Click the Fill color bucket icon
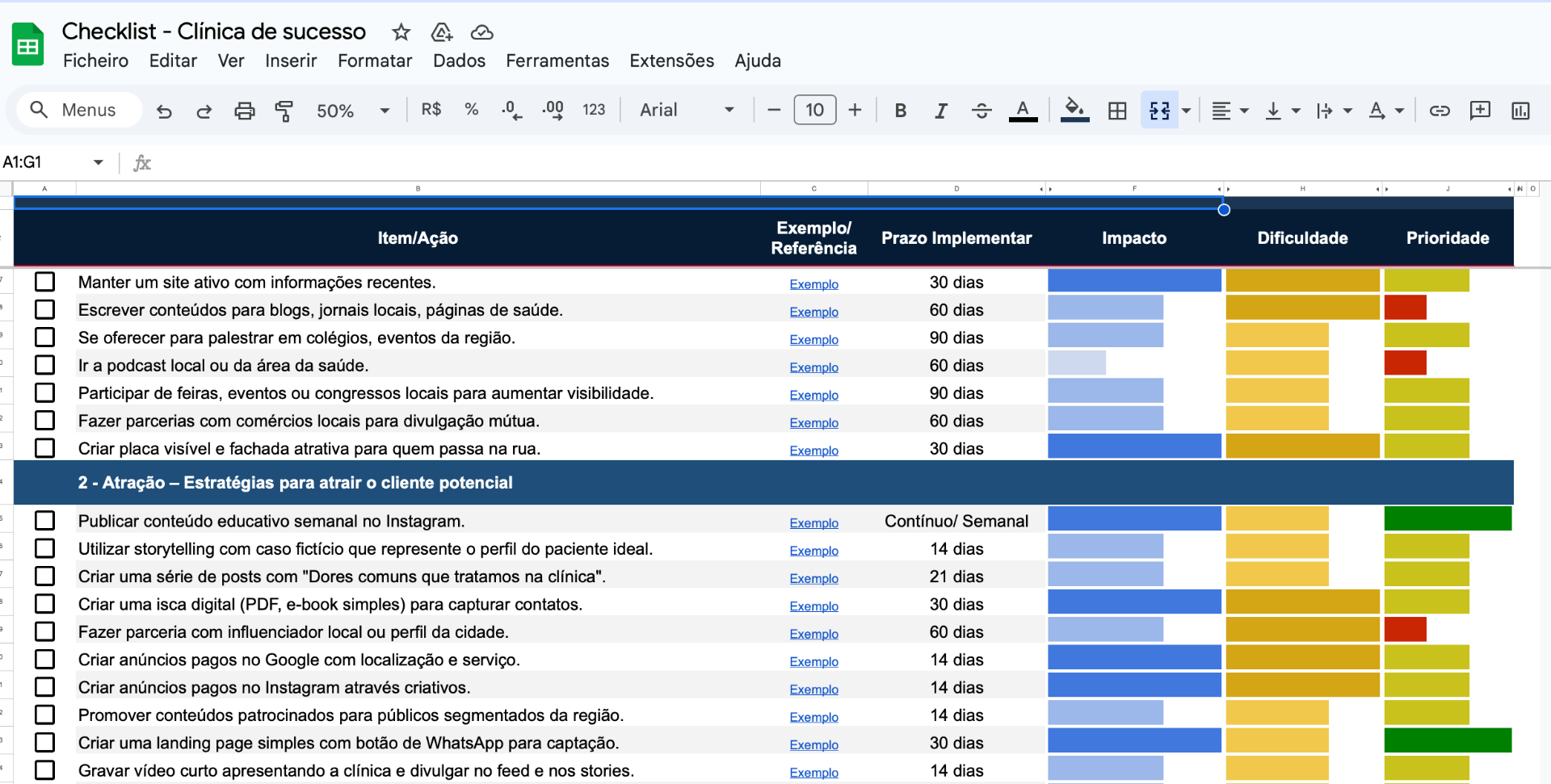Screen dimensions: 1551x784 pos(1074,109)
